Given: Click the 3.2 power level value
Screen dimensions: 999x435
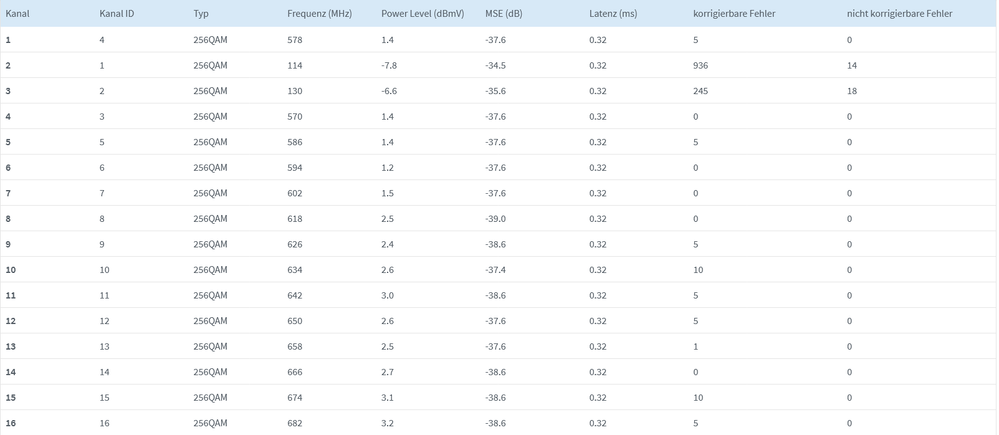Looking at the screenshot, I should click(x=387, y=423).
